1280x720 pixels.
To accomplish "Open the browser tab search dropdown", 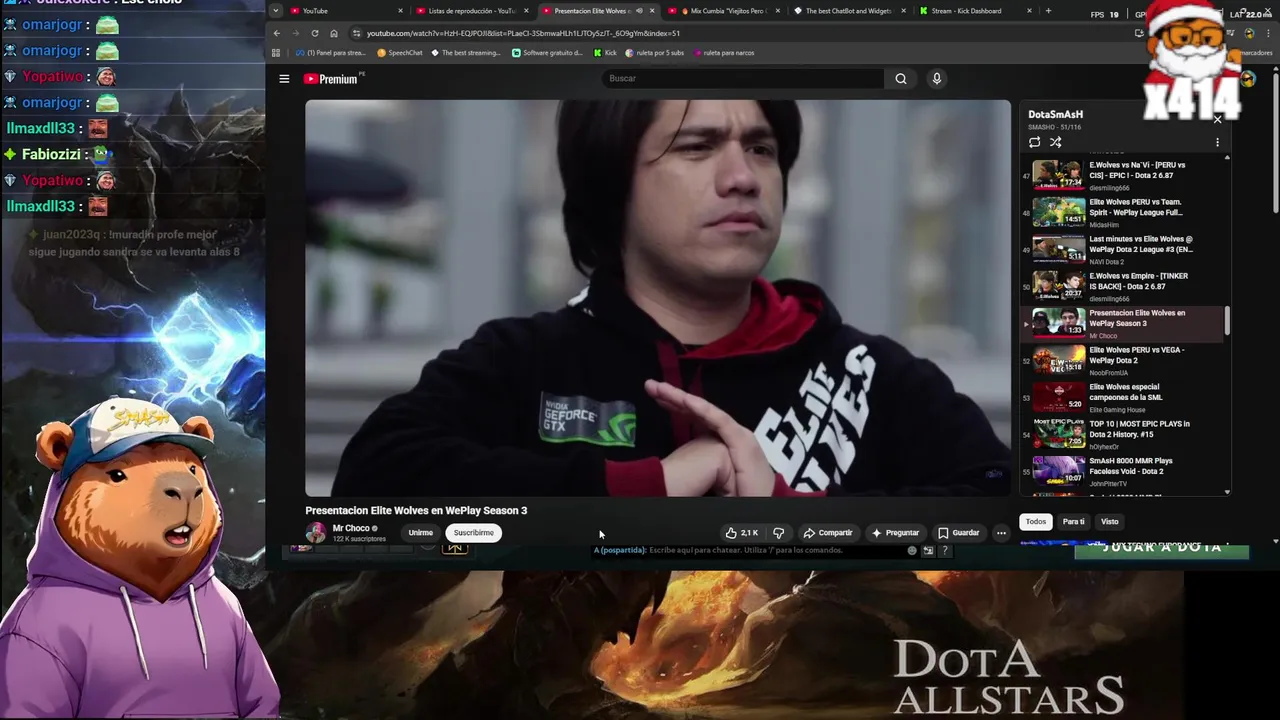I will coord(275,11).
